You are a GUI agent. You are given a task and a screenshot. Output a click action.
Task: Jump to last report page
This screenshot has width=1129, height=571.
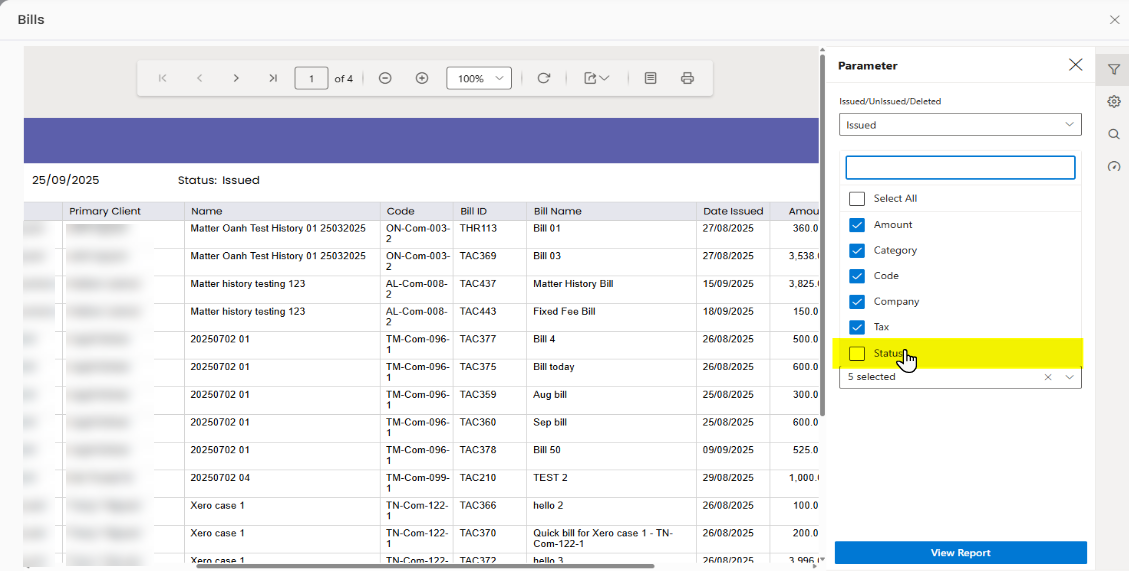coord(272,78)
